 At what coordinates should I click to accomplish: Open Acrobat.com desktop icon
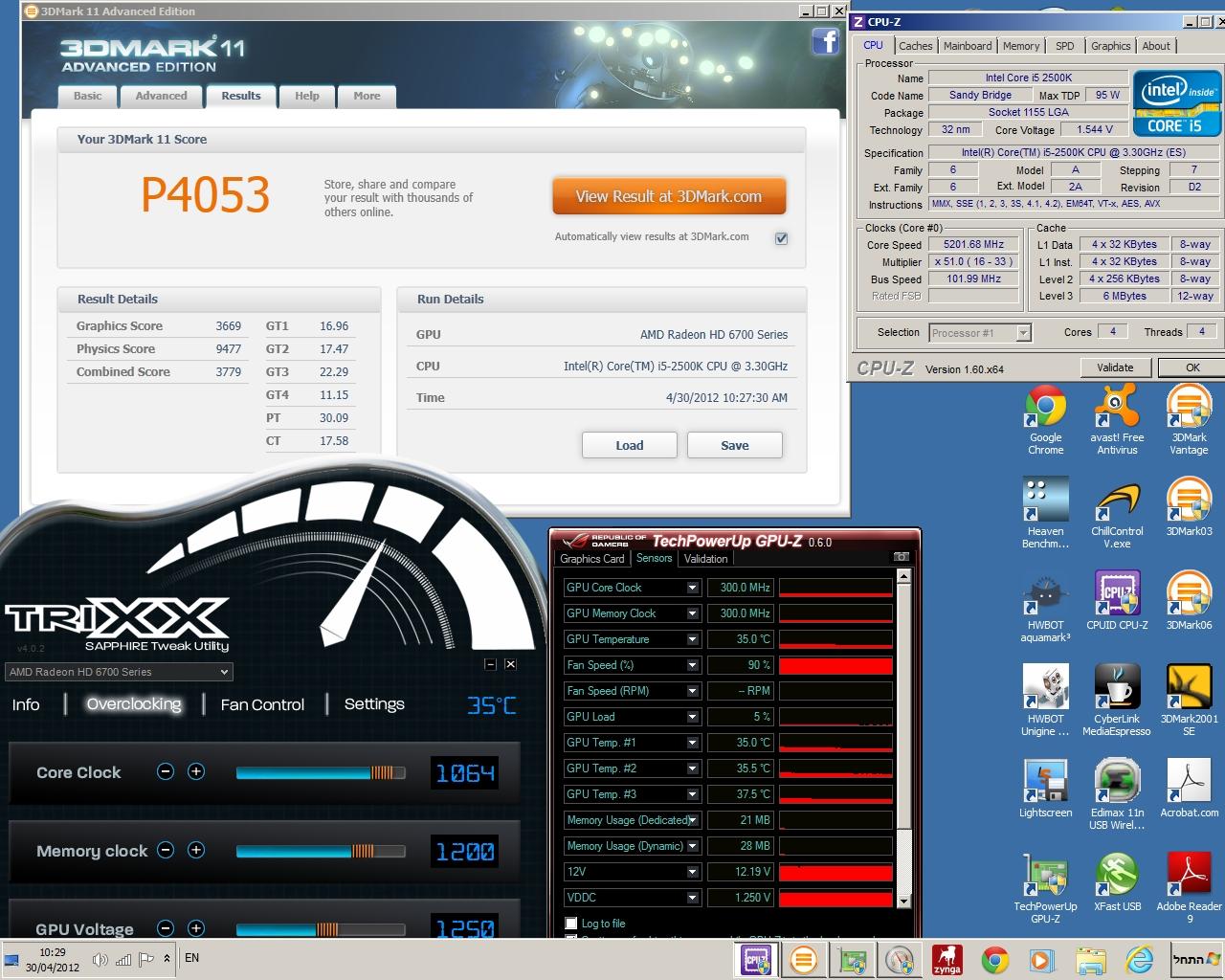(1189, 790)
